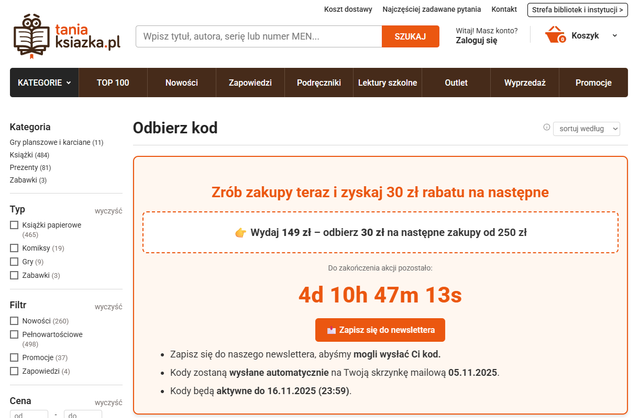Toggle the Komiksy type checkbox

click(x=14, y=248)
